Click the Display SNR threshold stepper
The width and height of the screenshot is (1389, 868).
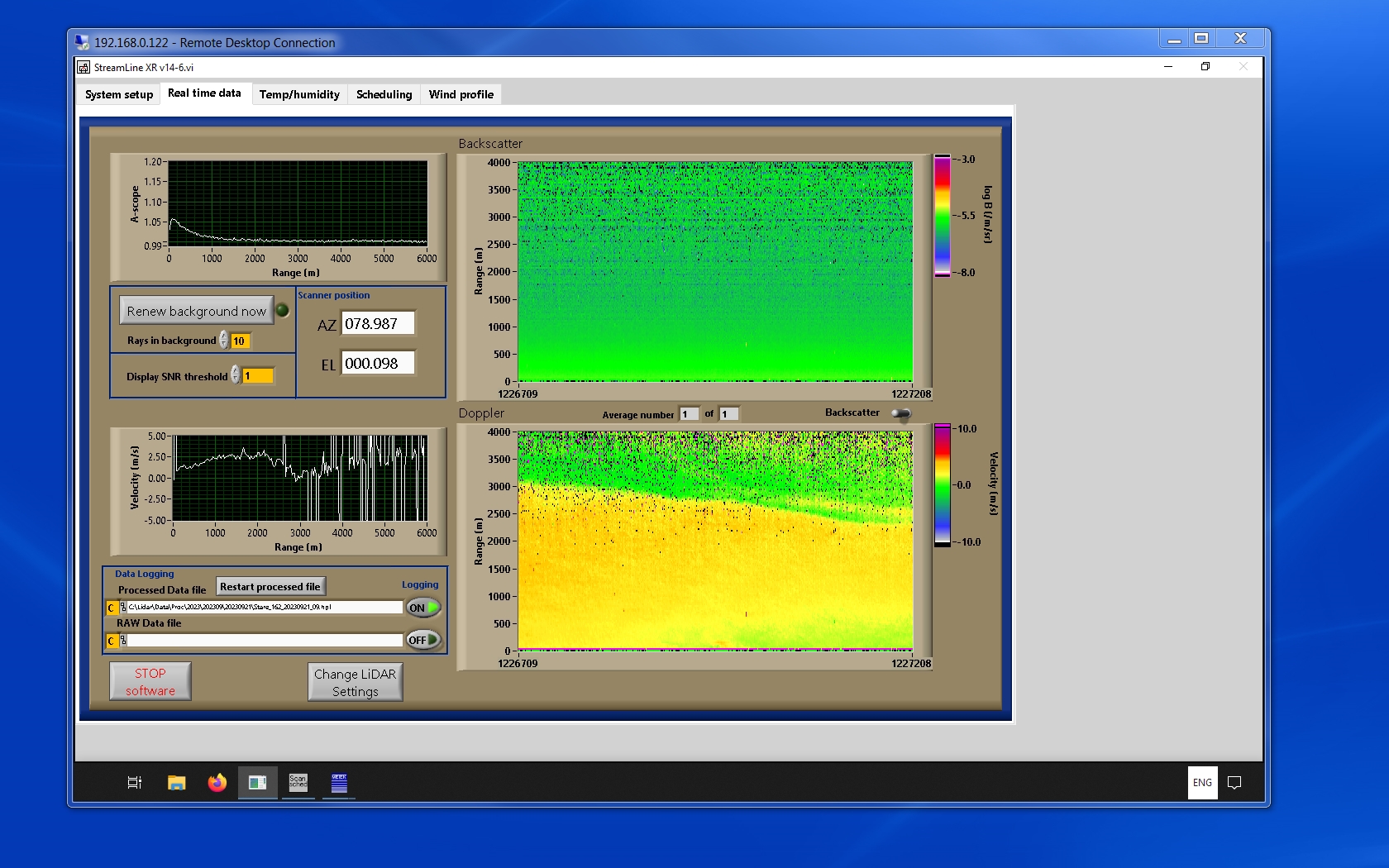(x=236, y=375)
